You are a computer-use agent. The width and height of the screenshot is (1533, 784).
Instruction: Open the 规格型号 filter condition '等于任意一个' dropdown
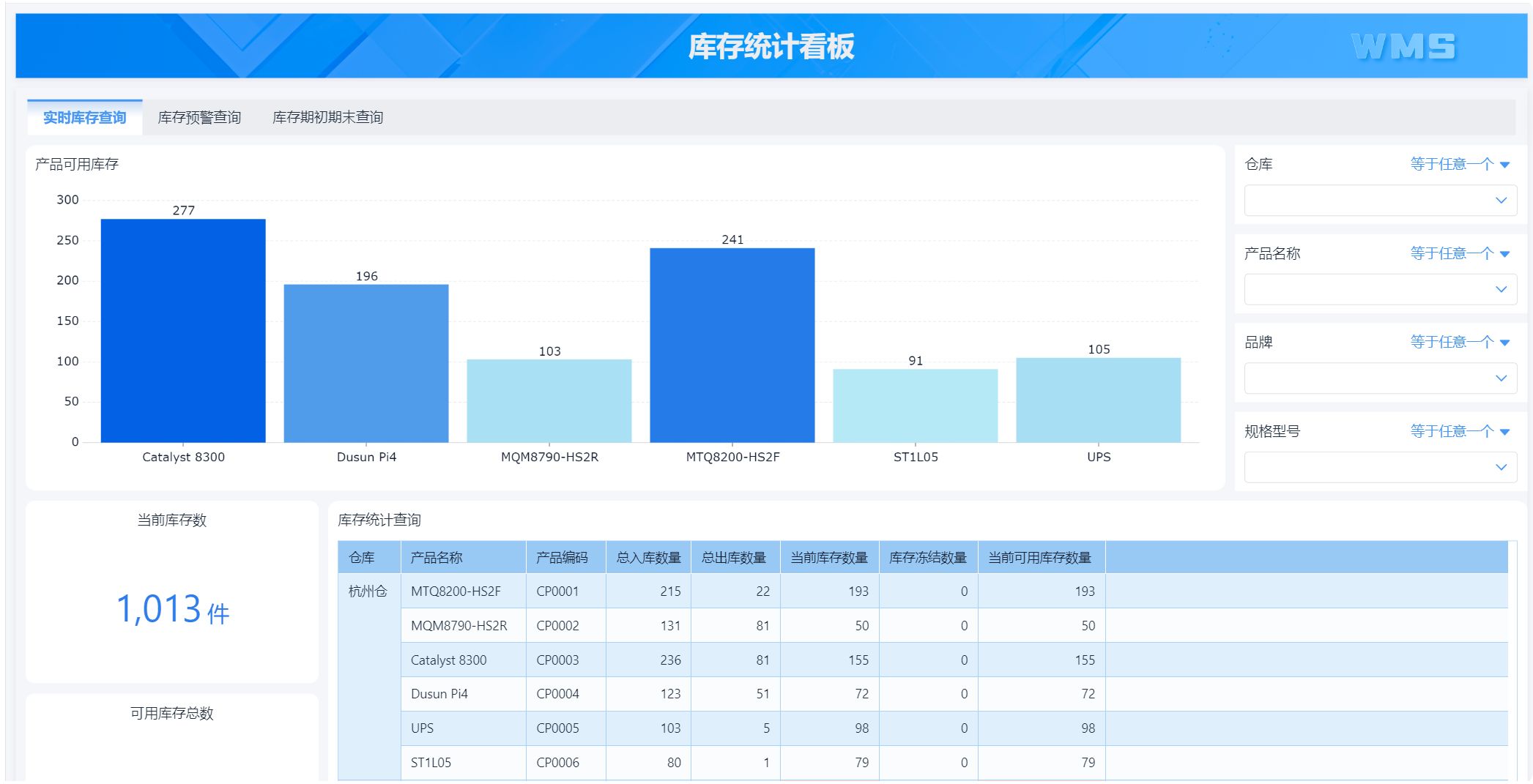[x=1460, y=431]
